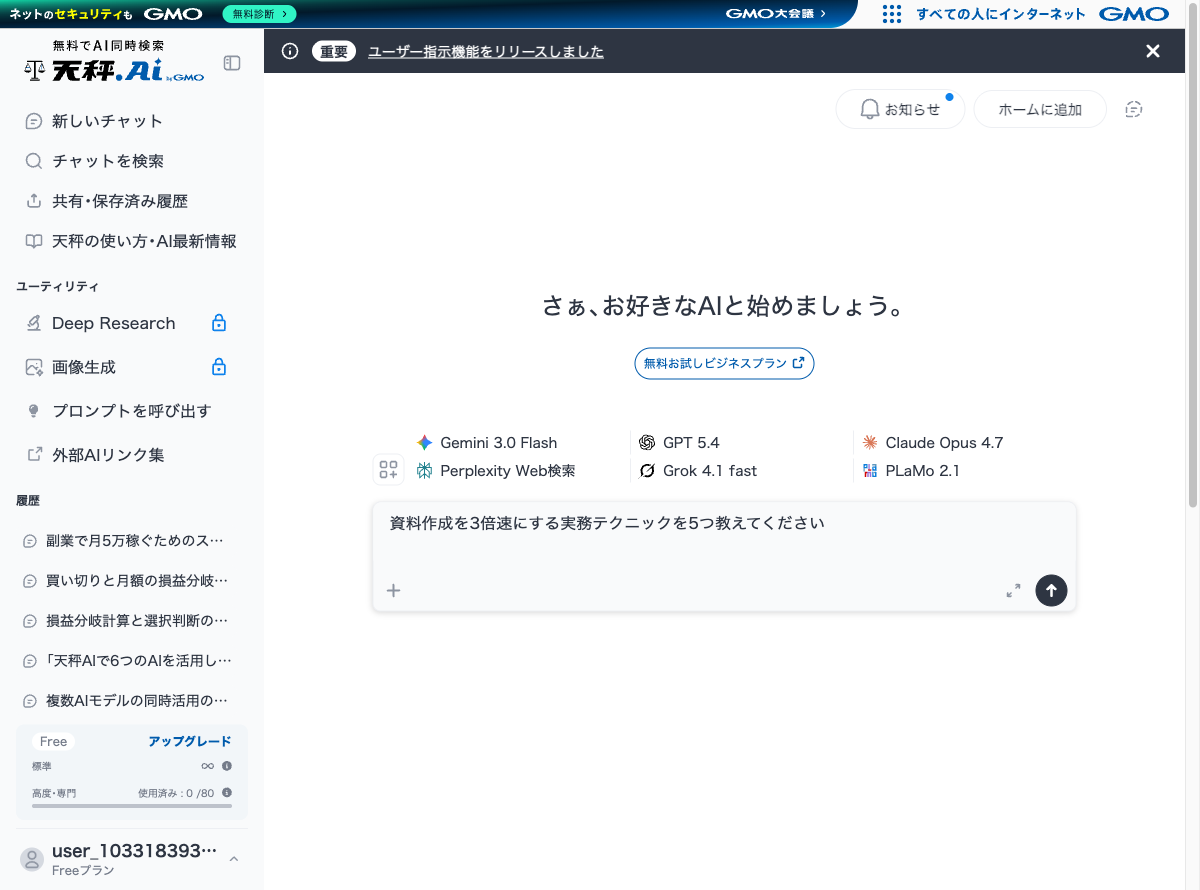Toggle Claude Opus 4.7 model selection
The width and height of the screenshot is (1200, 890).
(869, 442)
